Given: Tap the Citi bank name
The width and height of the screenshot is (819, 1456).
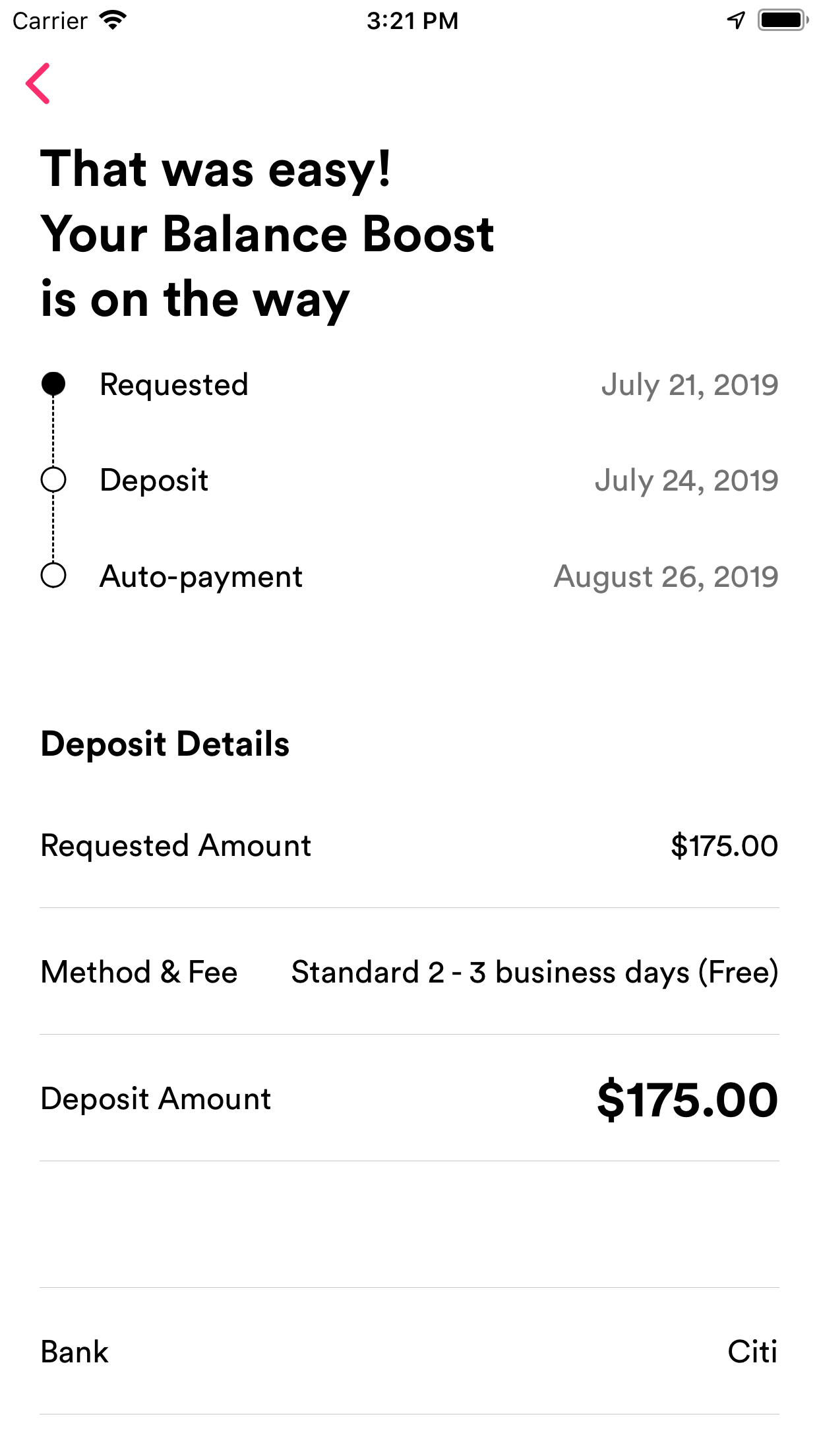Looking at the screenshot, I should click(752, 1352).
